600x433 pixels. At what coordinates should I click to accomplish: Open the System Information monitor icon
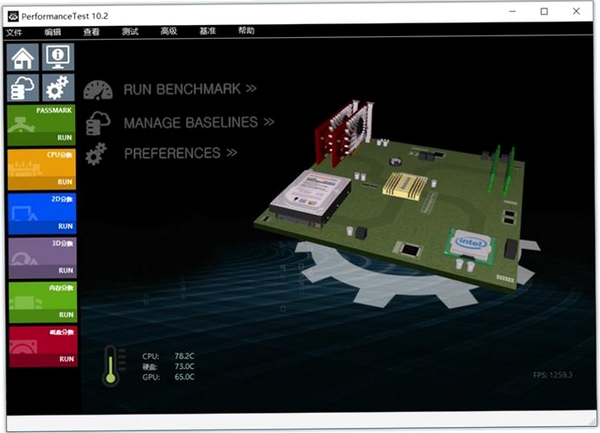pyautogui.click(x=58, y=57)
